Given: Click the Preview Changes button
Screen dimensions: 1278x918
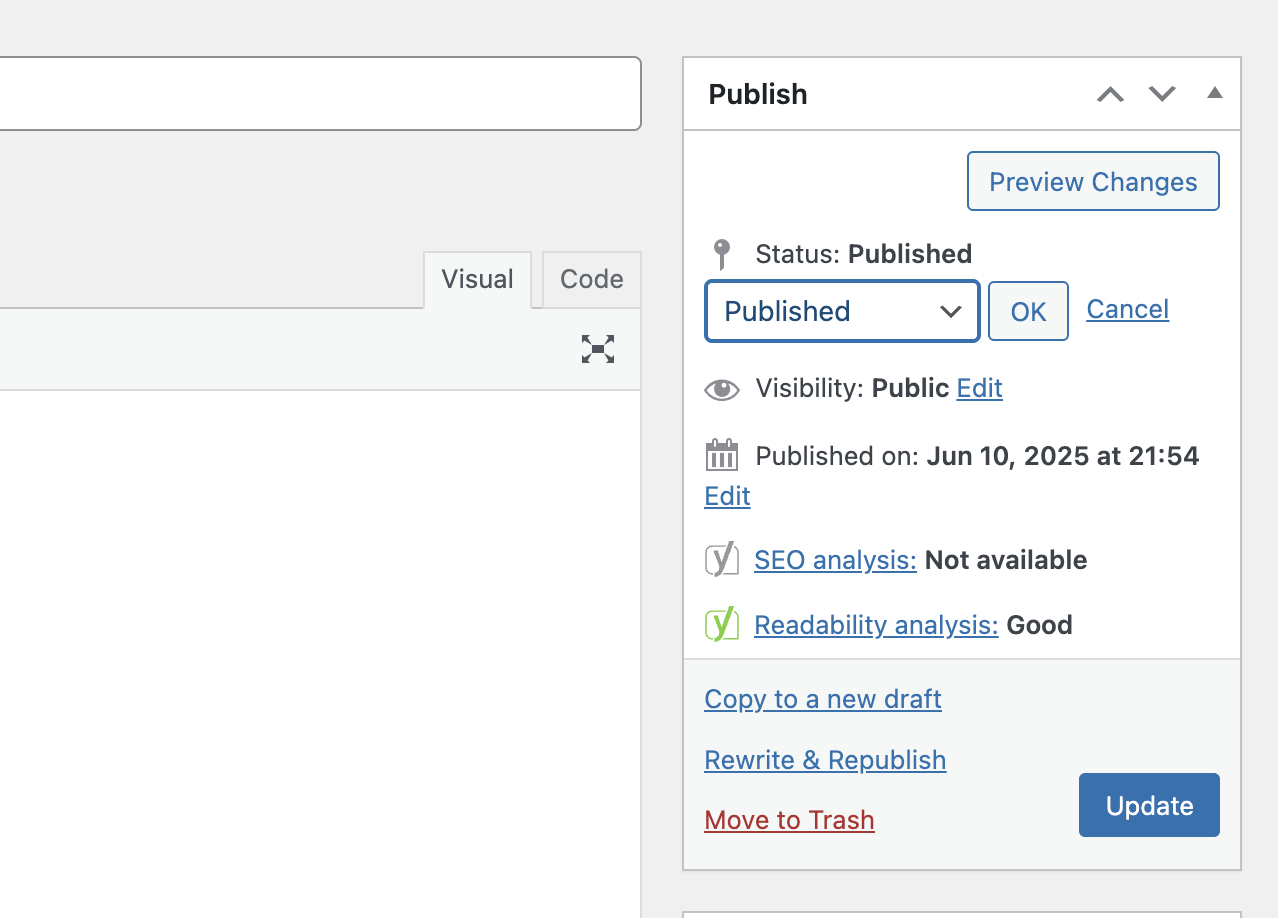Looking at the screenshot, I should coord(1093,181).
